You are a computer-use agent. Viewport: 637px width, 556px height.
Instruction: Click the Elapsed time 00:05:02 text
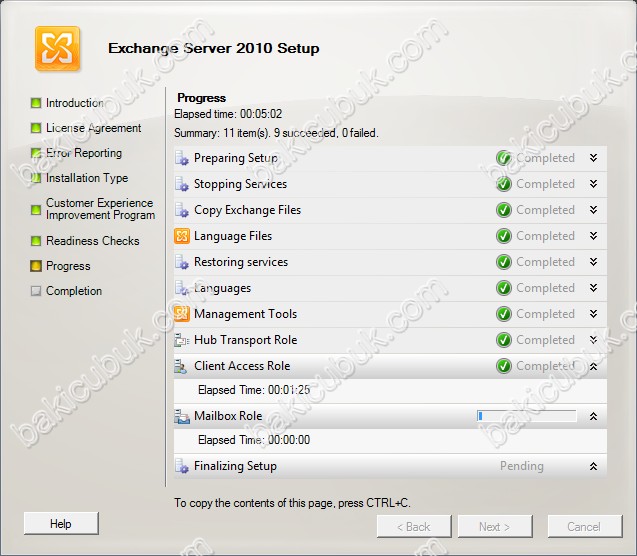point(228,114)
